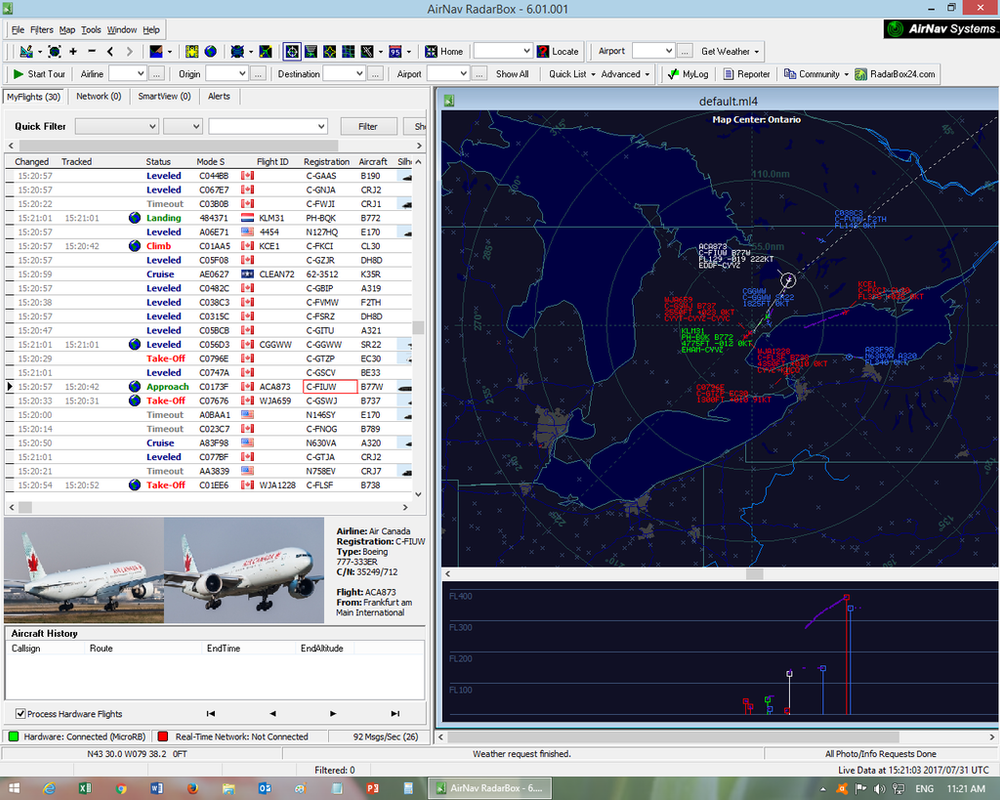Switch to the Network (0) tab
This screenshot has height=800, width=1000.
pos(98,96)
